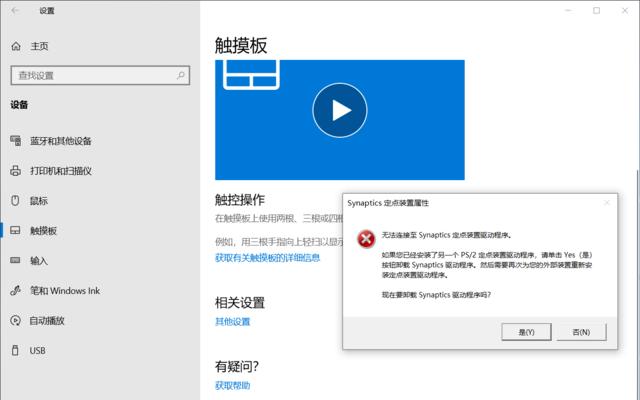Click the autoplay icon in sidebar
Viewport: 640px width, 400px height.
[x=16, y=320]
